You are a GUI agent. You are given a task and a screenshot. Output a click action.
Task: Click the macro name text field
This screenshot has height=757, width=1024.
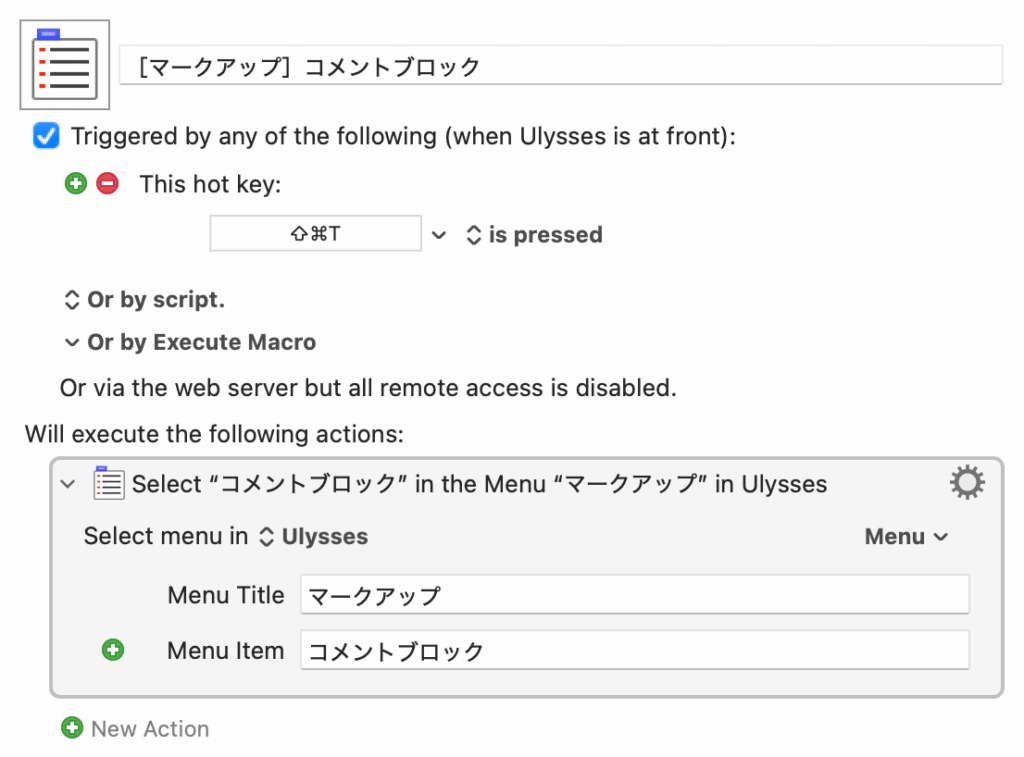560,67
